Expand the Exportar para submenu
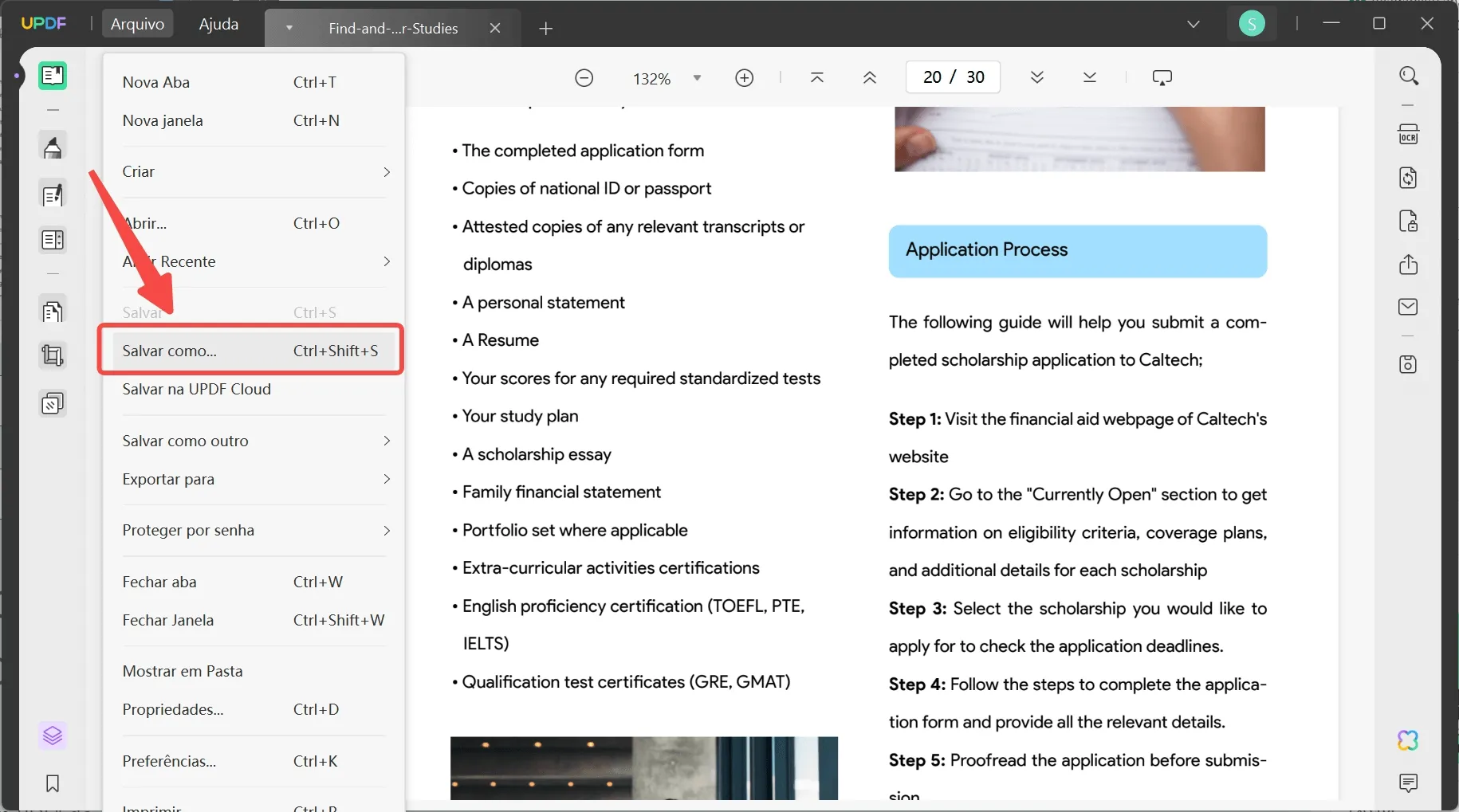Screen dimensions: 1459x812 255,479
